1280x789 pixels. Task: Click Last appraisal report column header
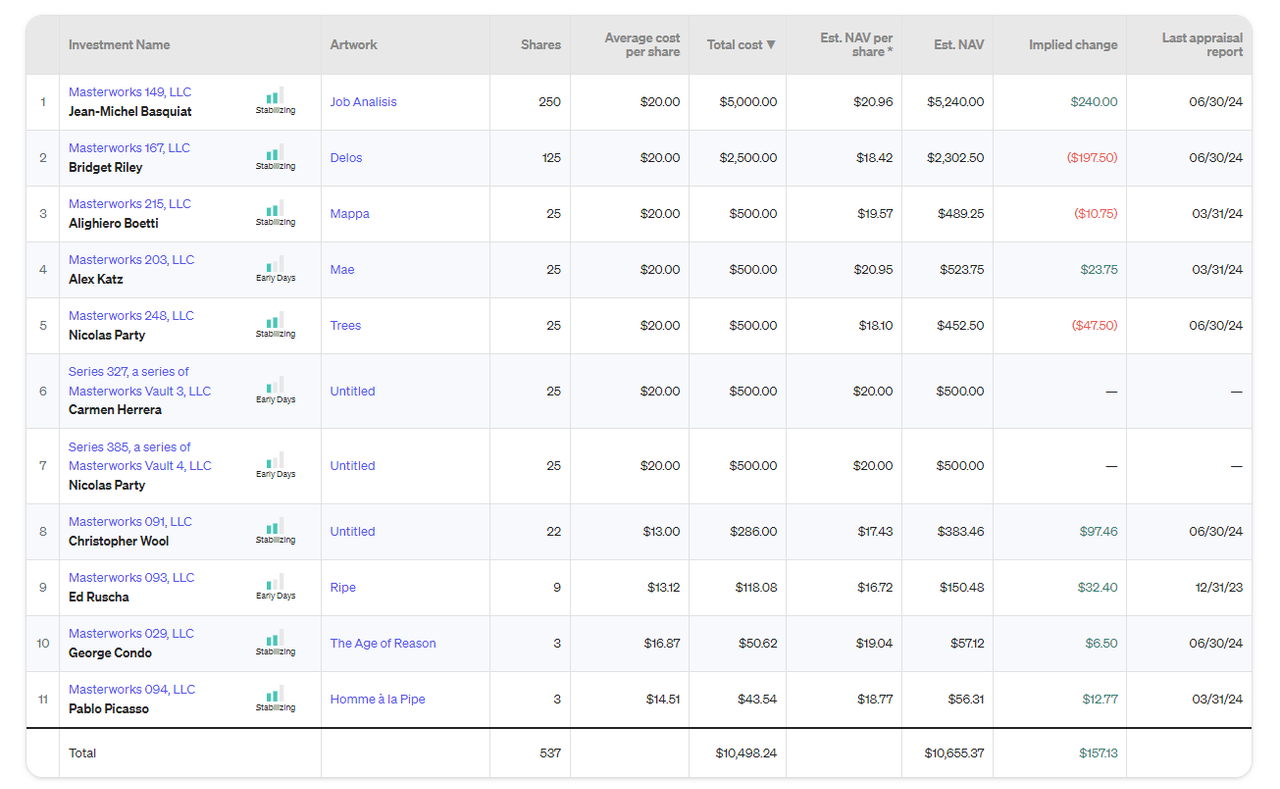tap(1202, 45)
